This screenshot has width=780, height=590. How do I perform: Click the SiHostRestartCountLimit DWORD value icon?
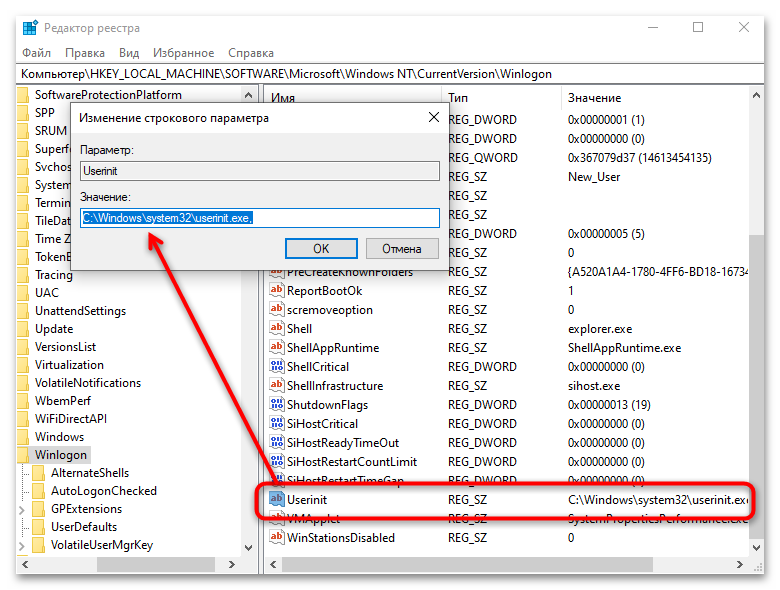coord(277,461)
